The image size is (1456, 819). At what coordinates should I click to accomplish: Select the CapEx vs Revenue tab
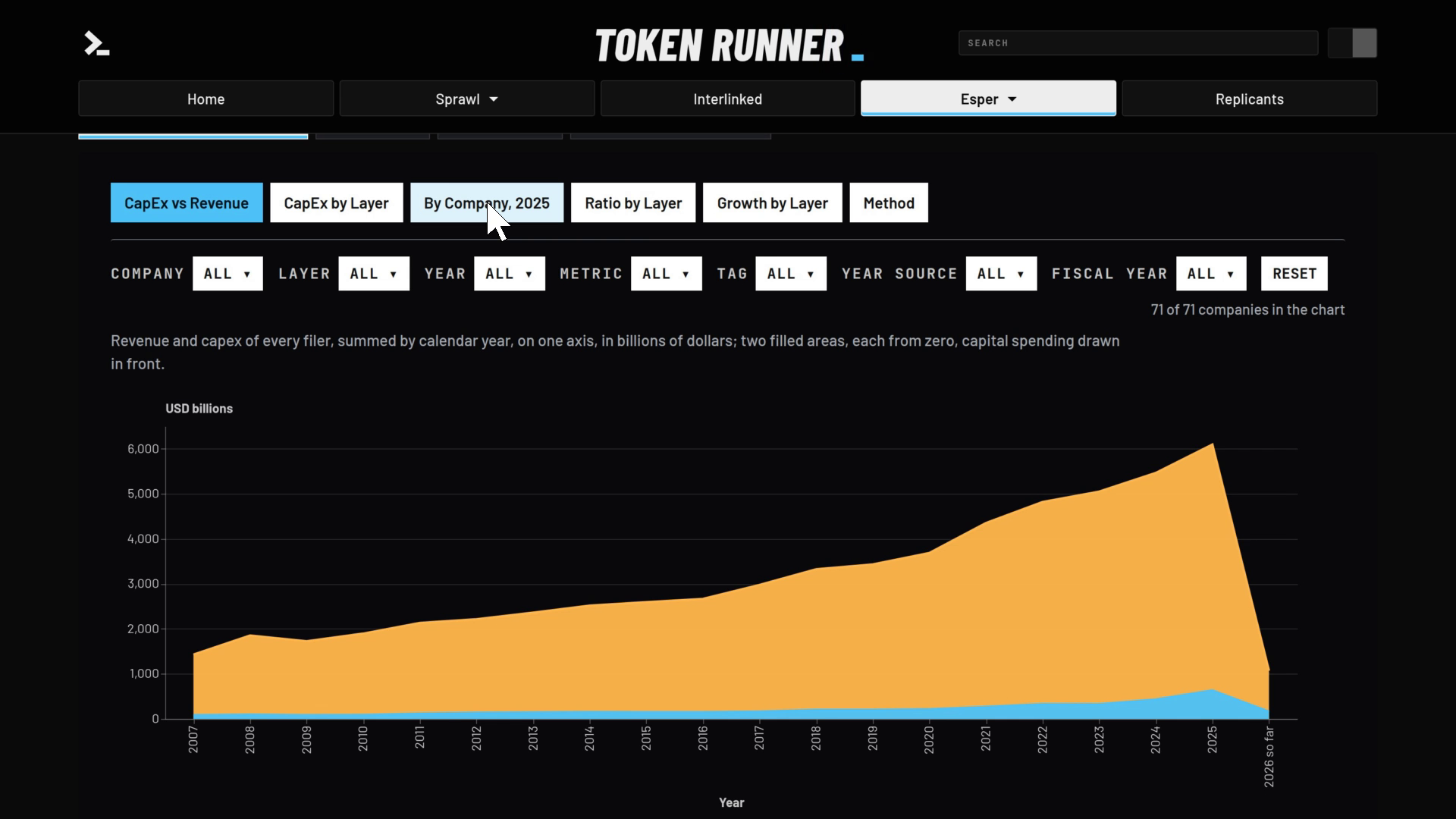coord(187,202)
